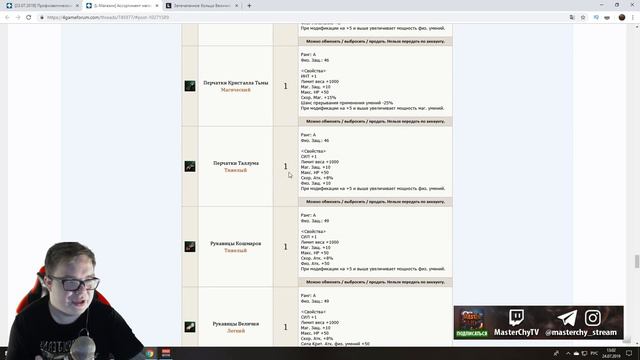Click the Легкий armor type label
The height and width of the screenshot is (360, 640).
point(236,331)
